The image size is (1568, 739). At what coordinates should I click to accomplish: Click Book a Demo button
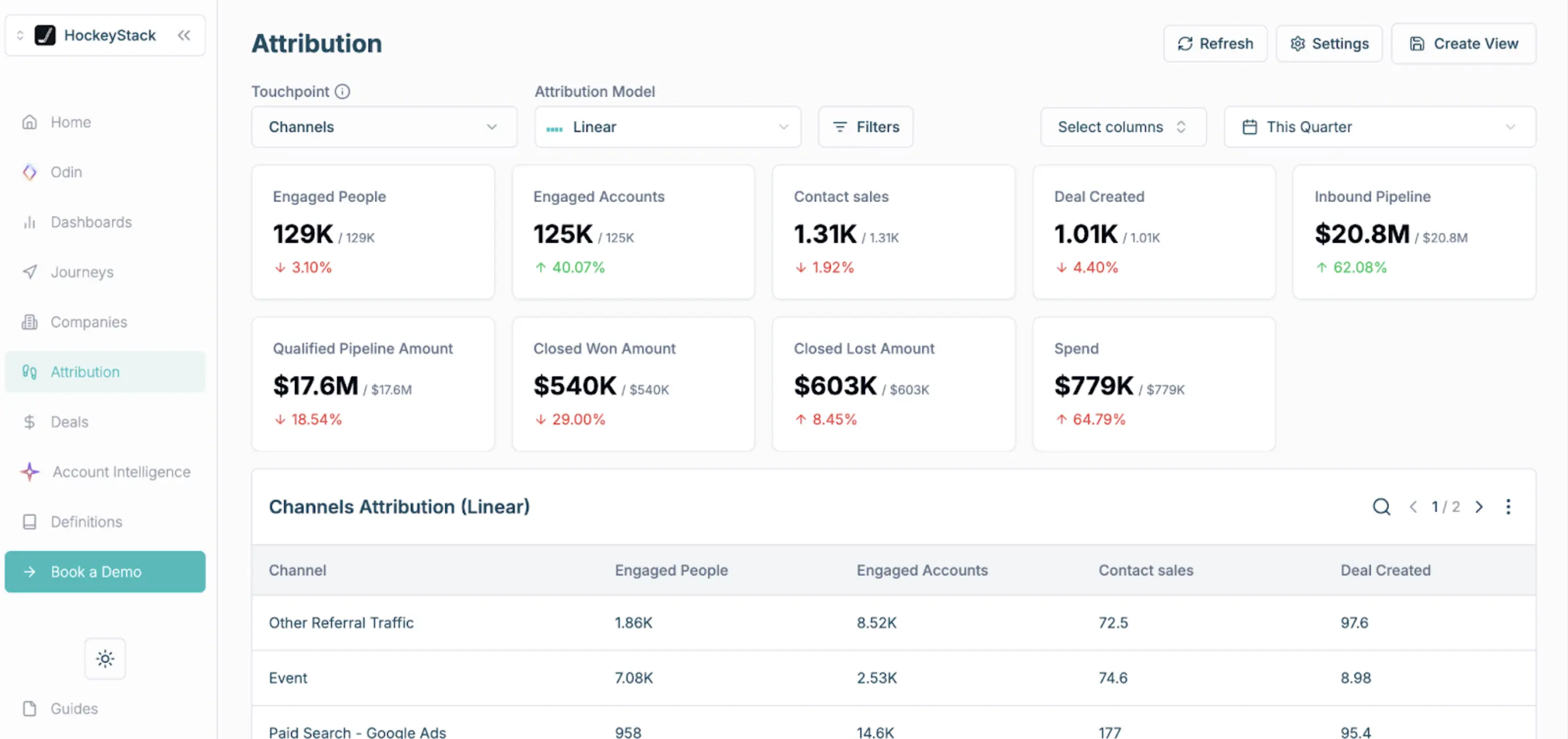(x=105, y=571)
